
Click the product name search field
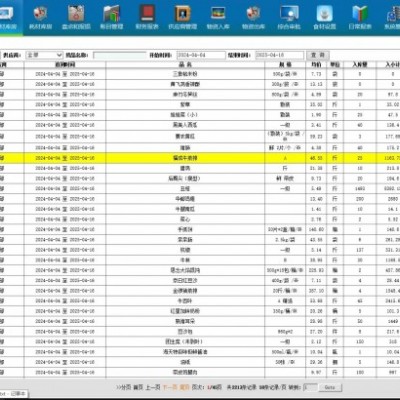(119, 55)
